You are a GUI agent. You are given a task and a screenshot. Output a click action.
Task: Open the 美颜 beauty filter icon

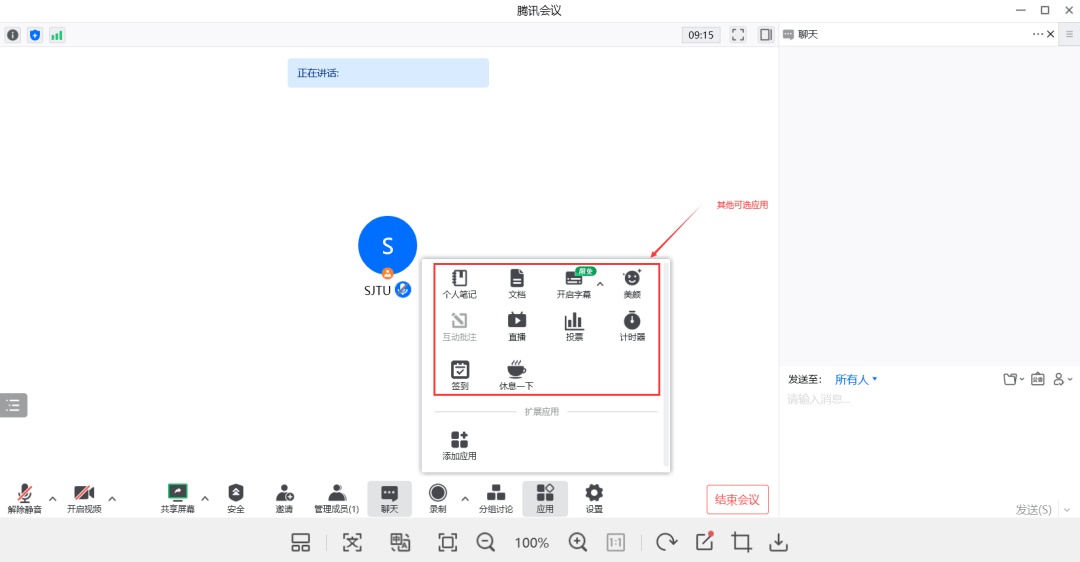click(632, 284)
